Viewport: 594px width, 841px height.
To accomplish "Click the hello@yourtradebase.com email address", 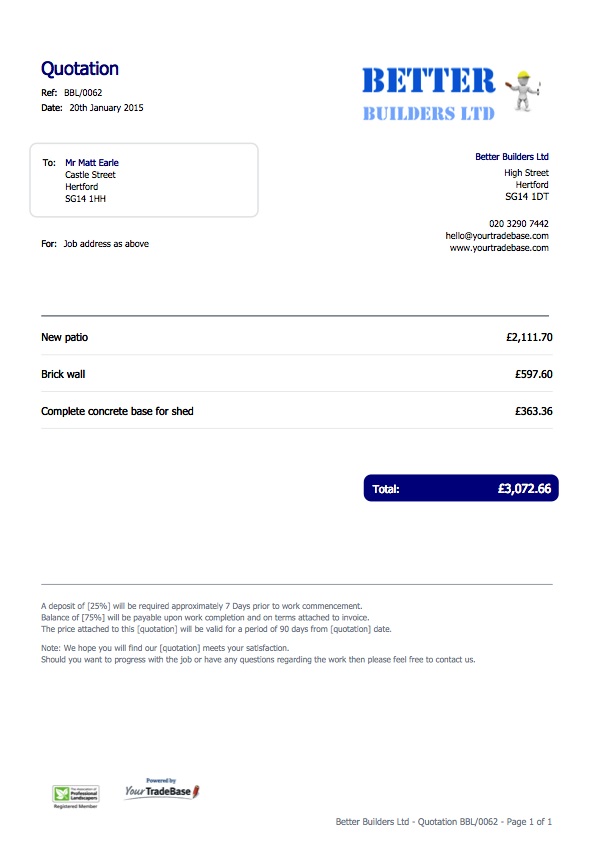I will [x=497, y=235].
